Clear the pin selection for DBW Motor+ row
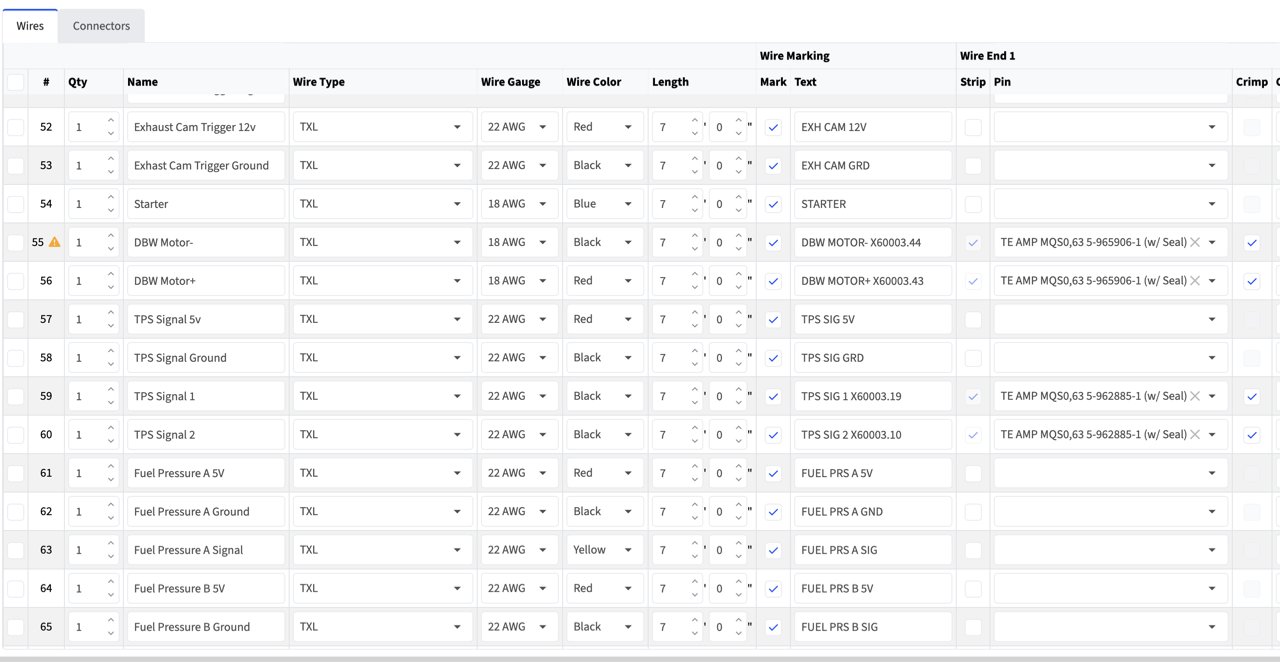 [x=1194, y=281]
